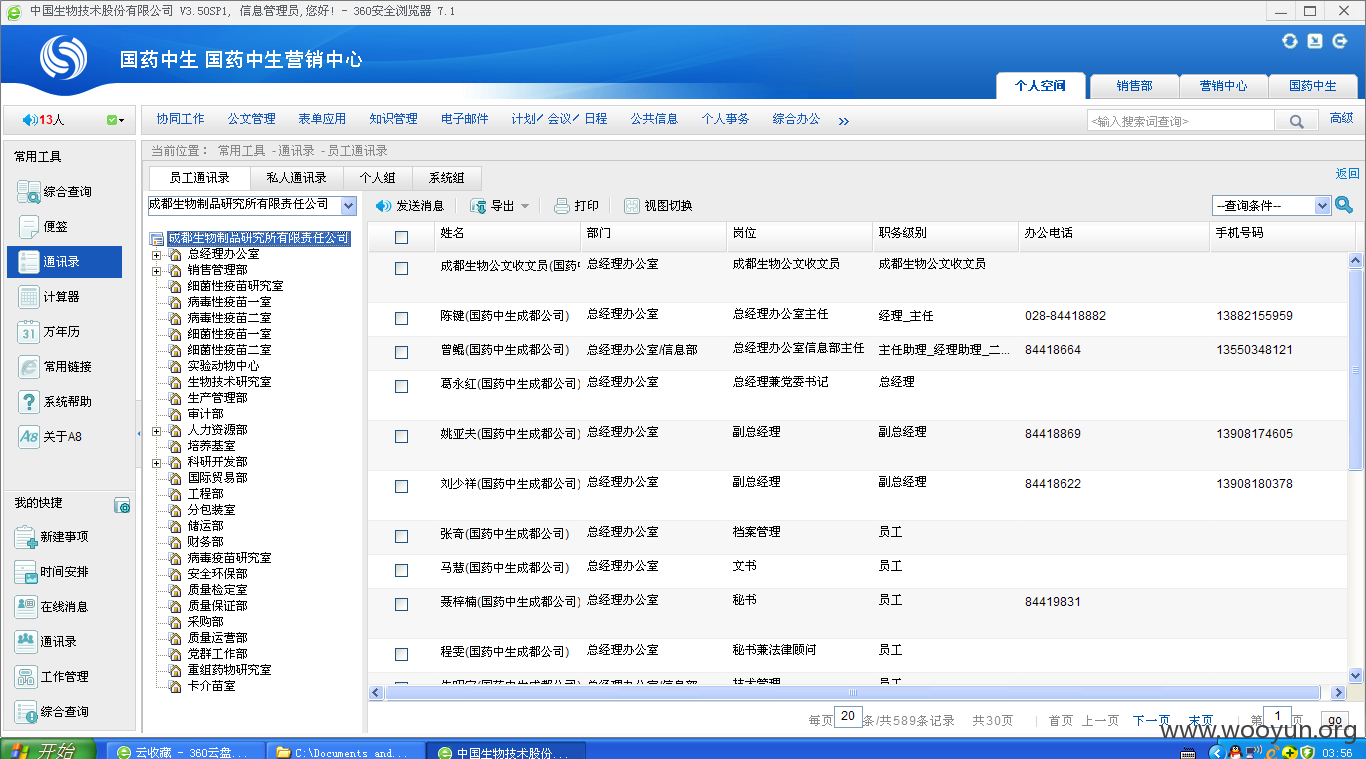Switch to 个人组 tab
The image size is (1366, 759).
(377, 178)
